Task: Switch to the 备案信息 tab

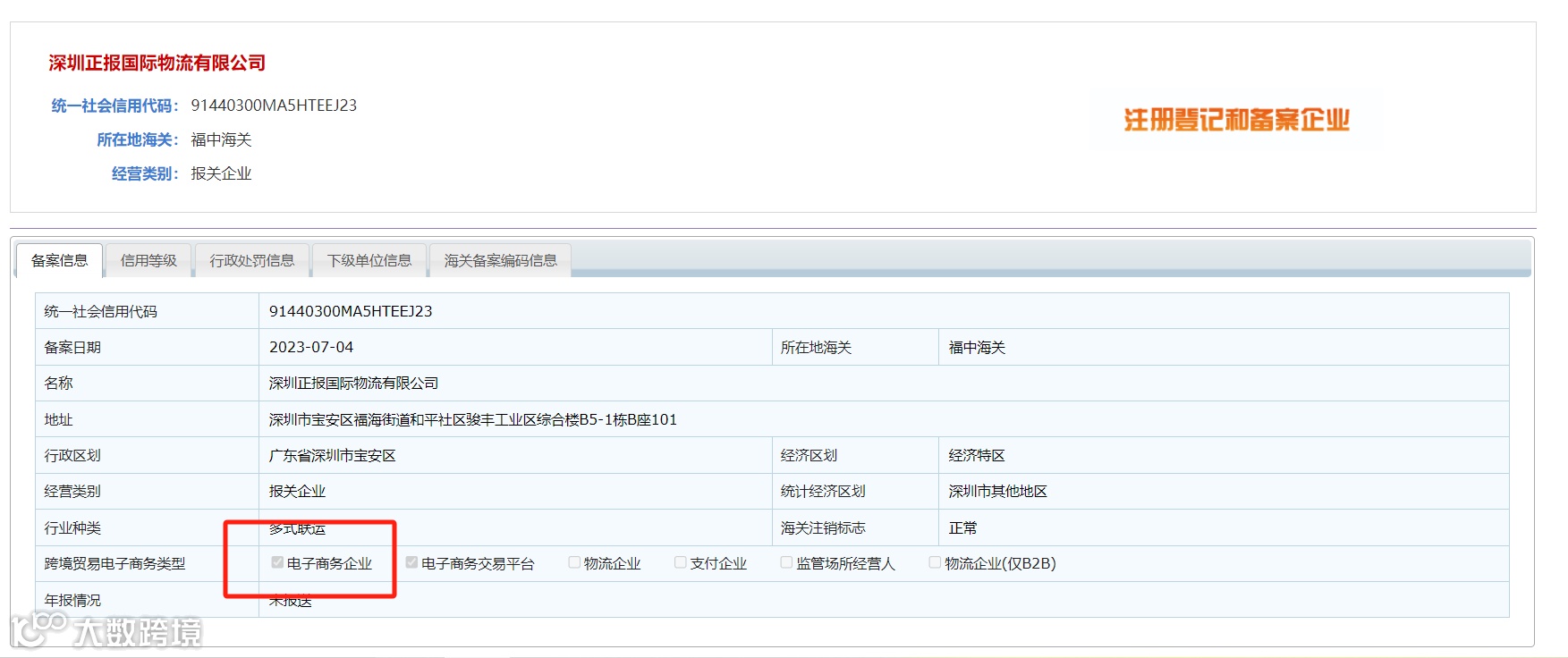Action: pos(60,260)
